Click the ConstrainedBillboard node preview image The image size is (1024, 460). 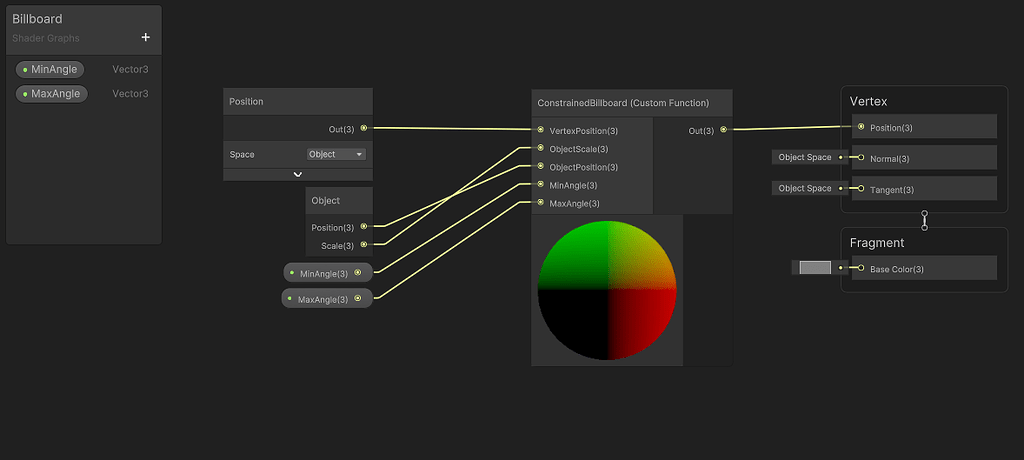607,290
